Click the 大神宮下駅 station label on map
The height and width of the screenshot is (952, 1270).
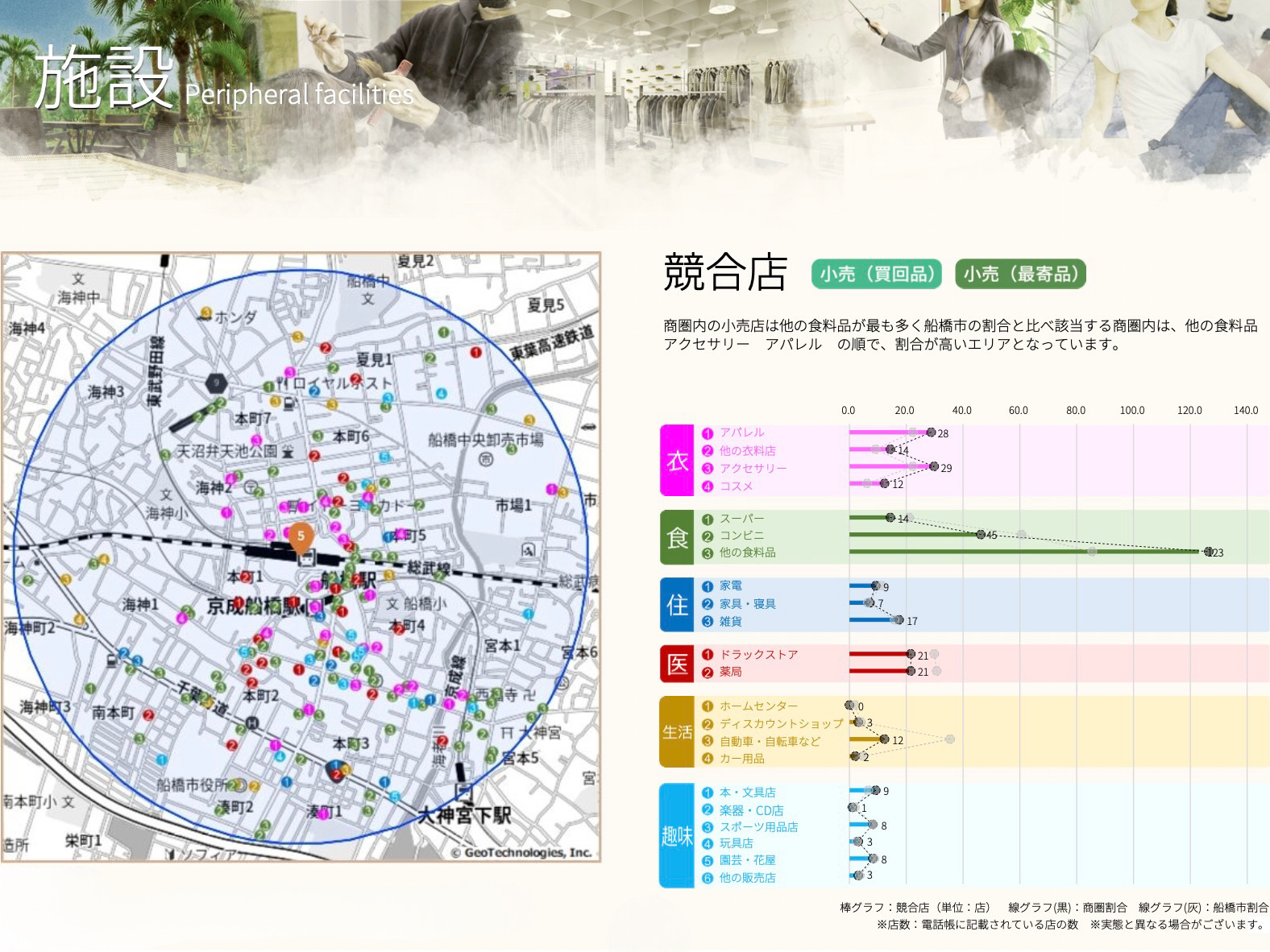pos(464,815)
